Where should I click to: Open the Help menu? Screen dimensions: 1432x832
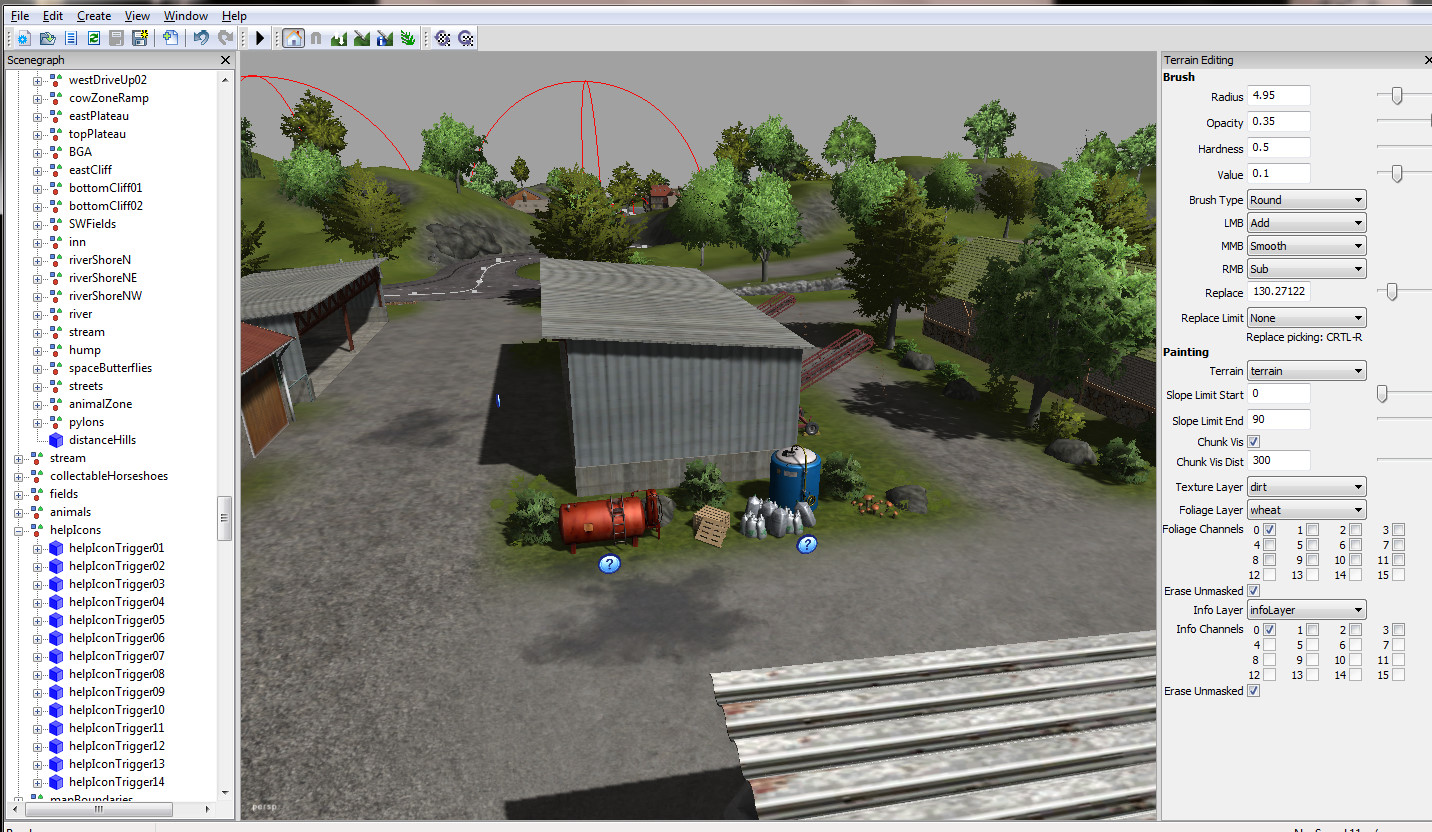coord(234,16)
